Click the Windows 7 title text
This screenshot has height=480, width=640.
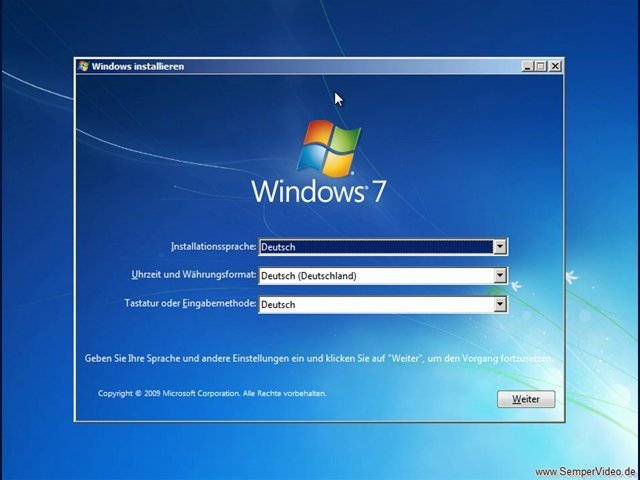[318, 191]
